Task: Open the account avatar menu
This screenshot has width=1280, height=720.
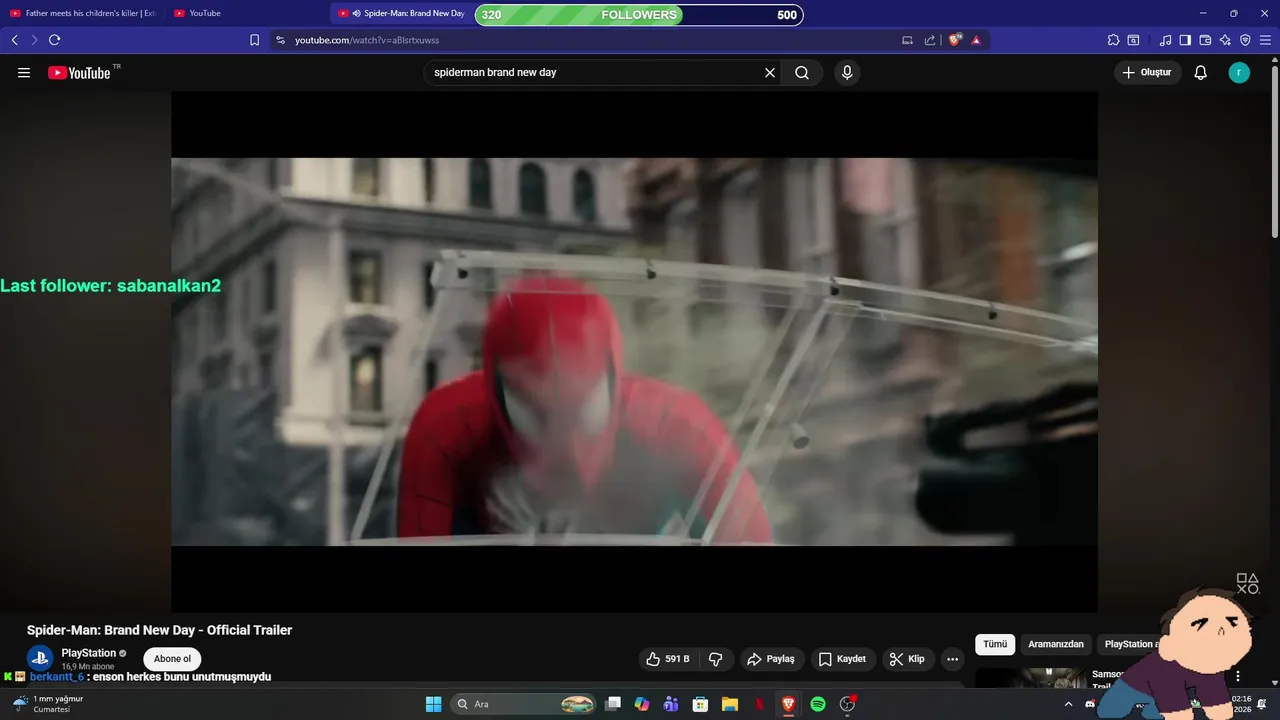Action: point(1239,72)
